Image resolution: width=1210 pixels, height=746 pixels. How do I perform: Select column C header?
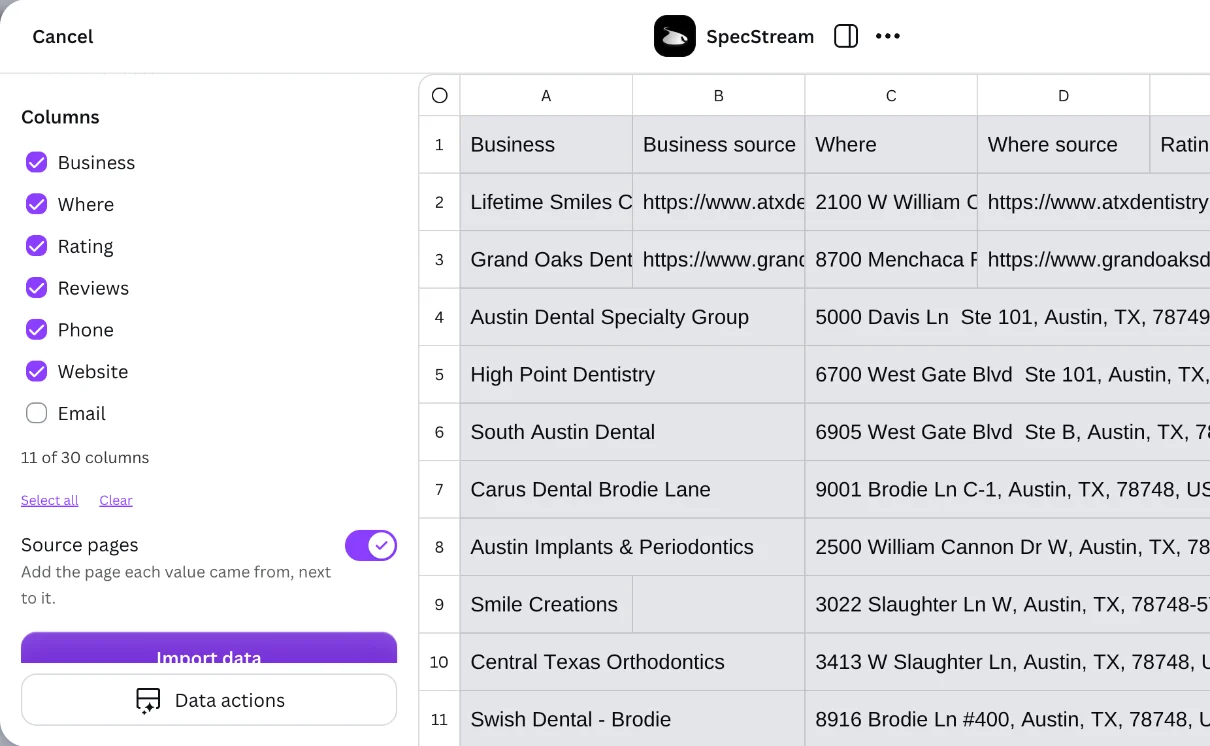891,96
